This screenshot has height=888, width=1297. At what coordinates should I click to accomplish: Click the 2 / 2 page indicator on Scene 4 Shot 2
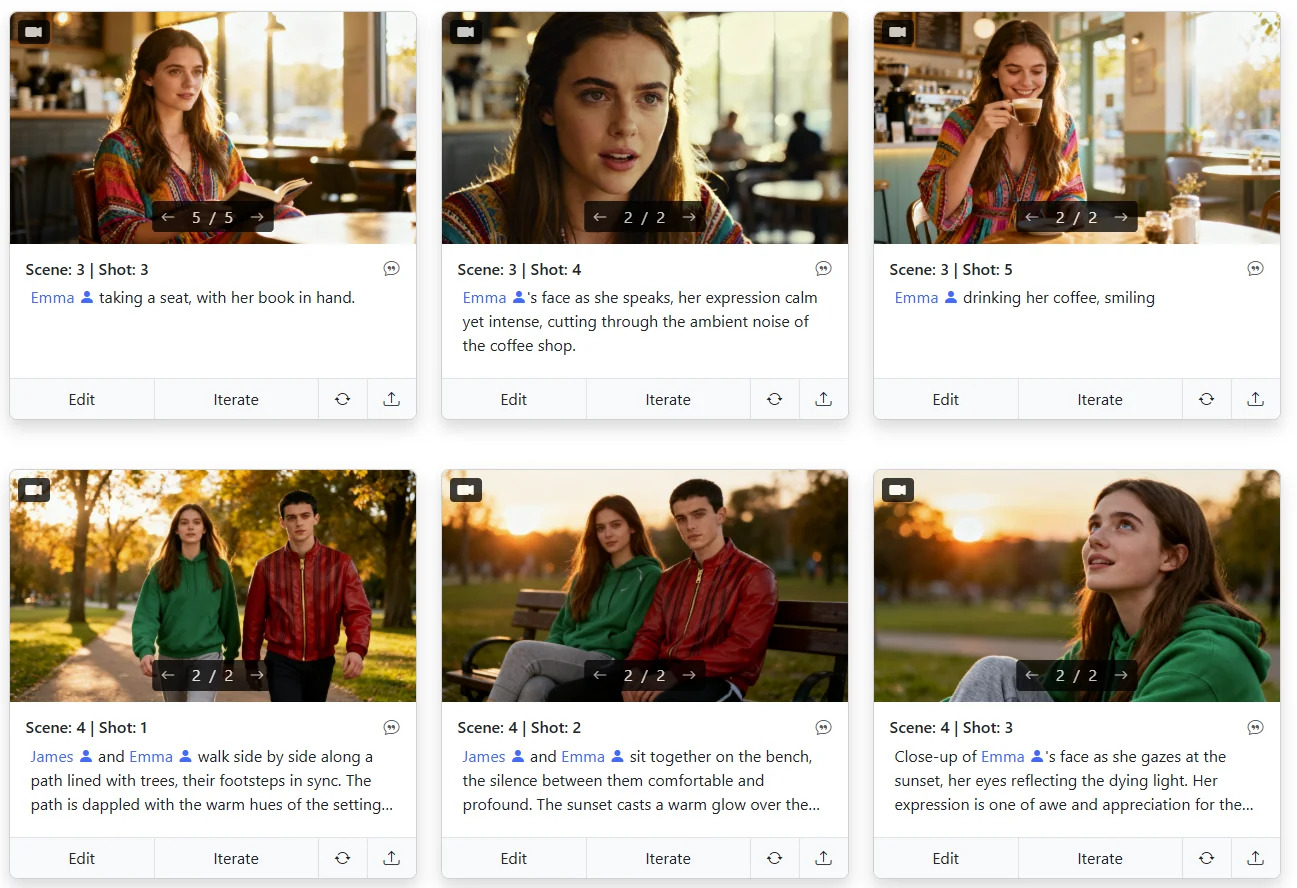[644, 675]
